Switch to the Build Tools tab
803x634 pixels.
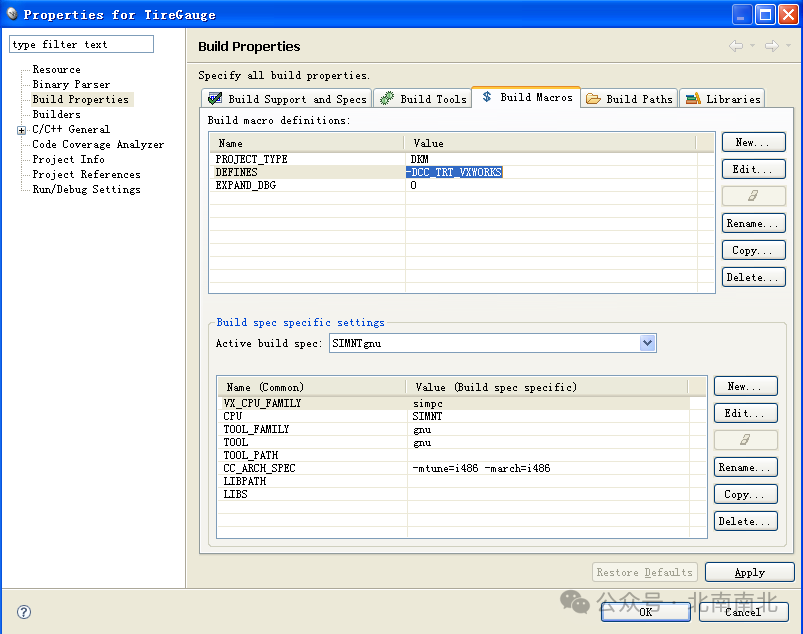423,98
